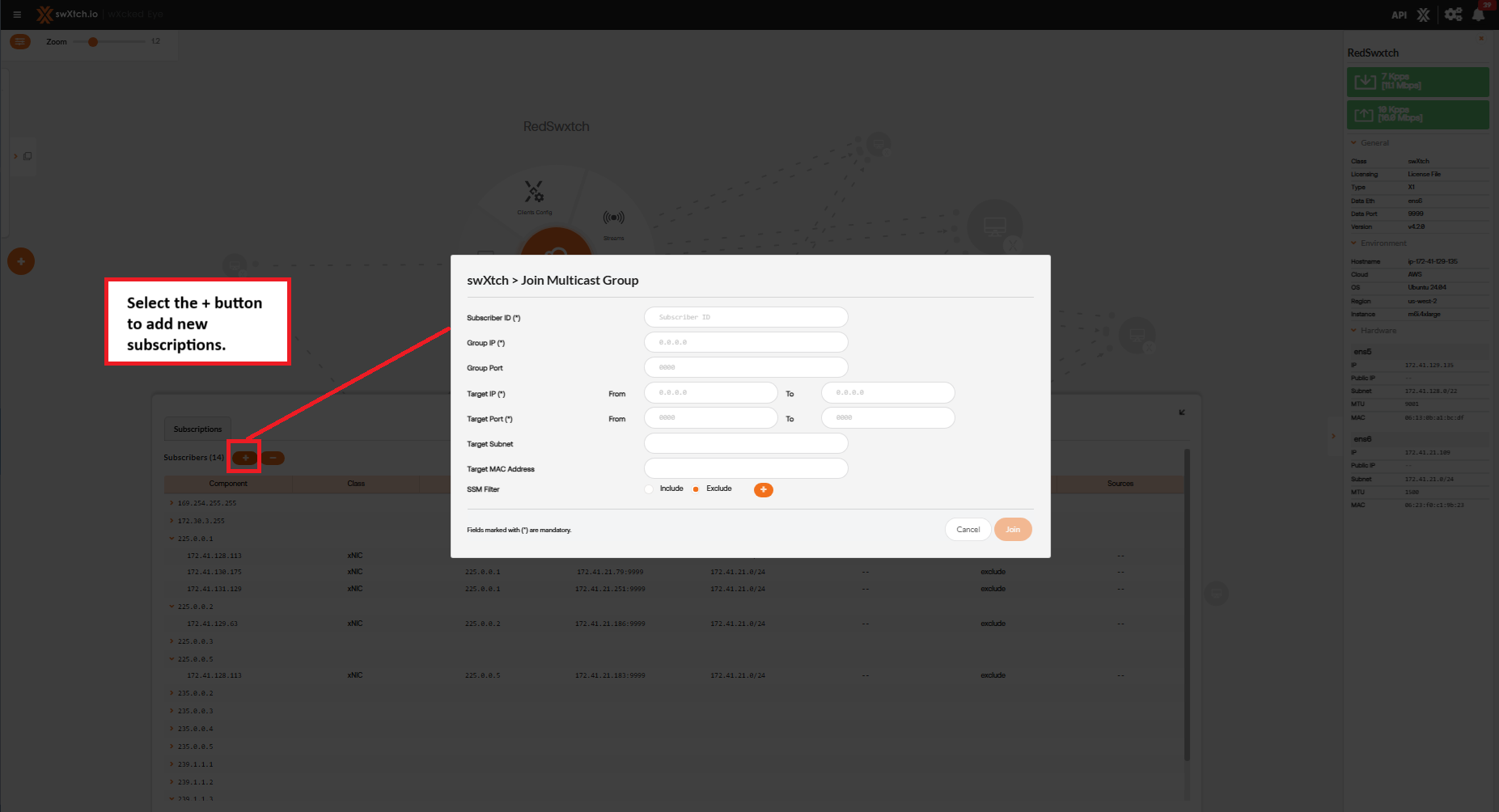Toggle the orange filter button beside Zoom
The height and width of the screenshot is (812, 1499).
pyautogui.click(x=20, y=41)
